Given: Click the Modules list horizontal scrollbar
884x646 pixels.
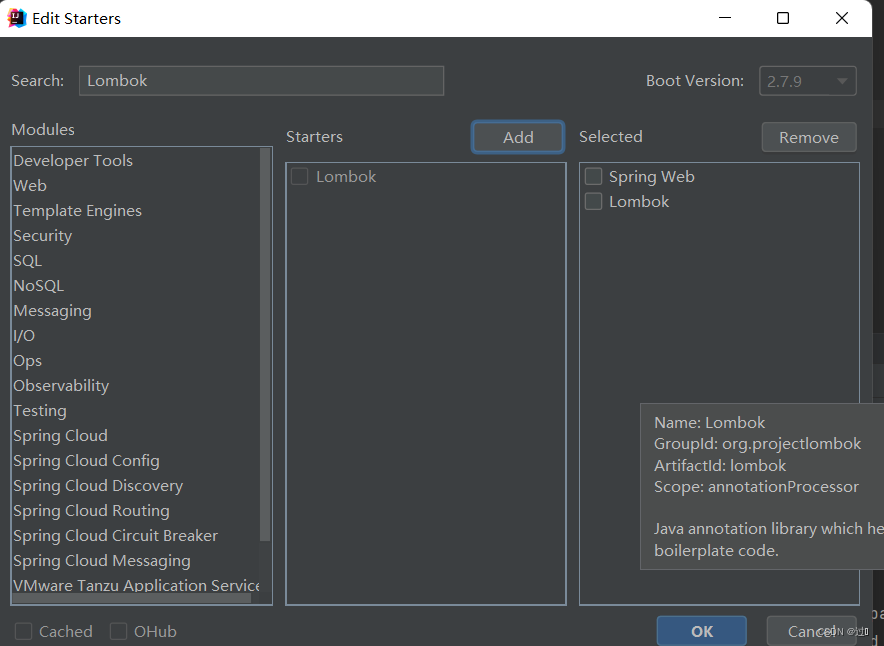Looking at the screenshot, I should coord(131,598).
